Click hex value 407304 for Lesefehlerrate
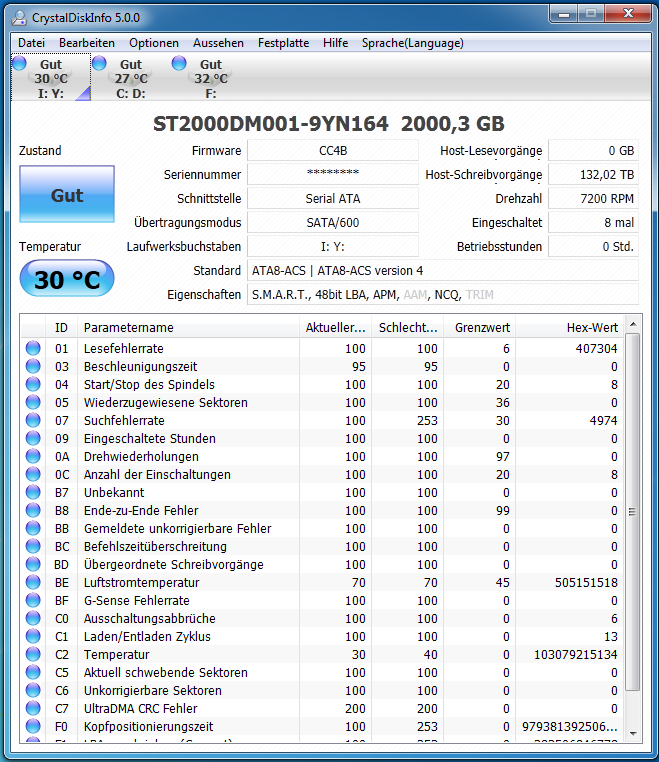The image size is (659, 762). [x=596, y=348]
